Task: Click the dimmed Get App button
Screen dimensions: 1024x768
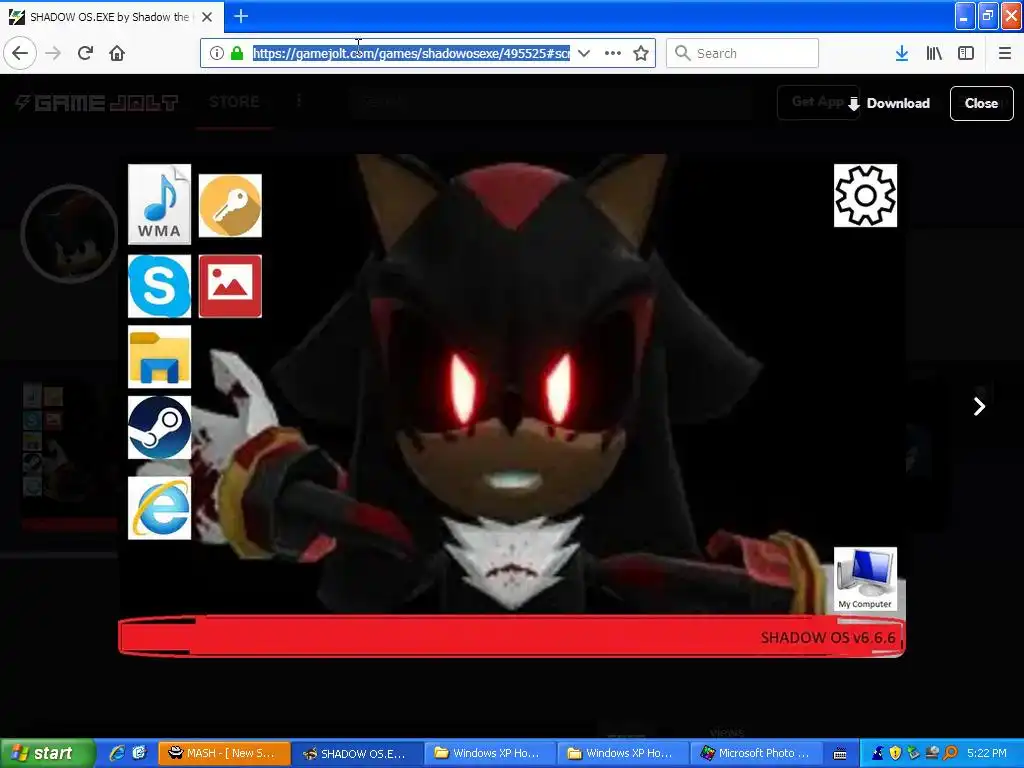Action: (816, 102)
